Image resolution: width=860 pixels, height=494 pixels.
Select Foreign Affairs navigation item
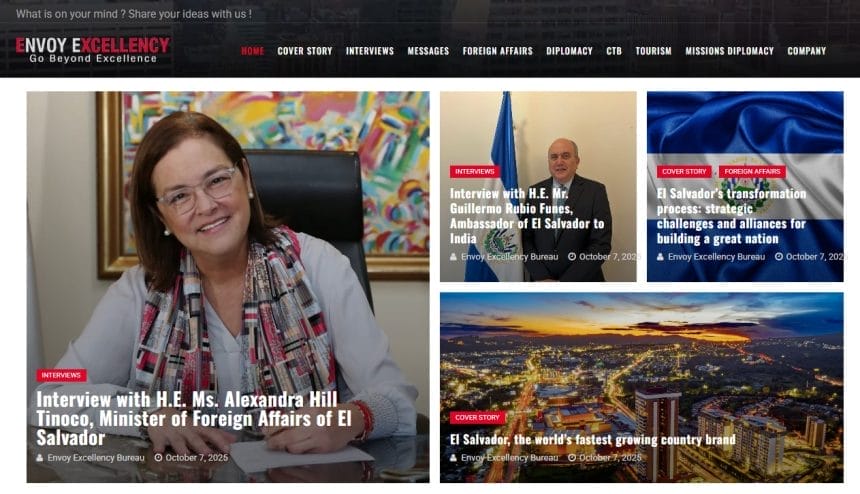tap(497, 51)
